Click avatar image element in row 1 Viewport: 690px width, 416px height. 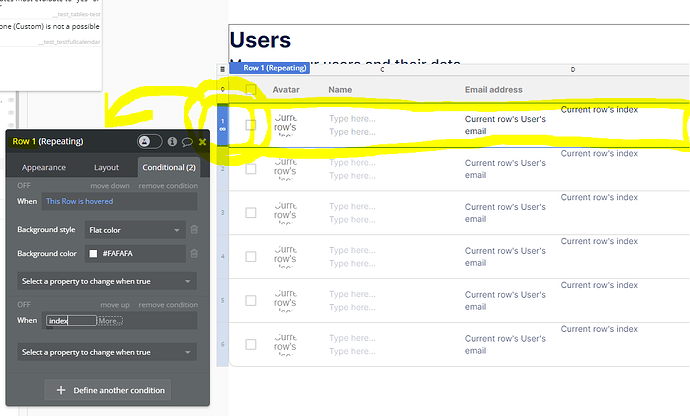coord(285,125)
